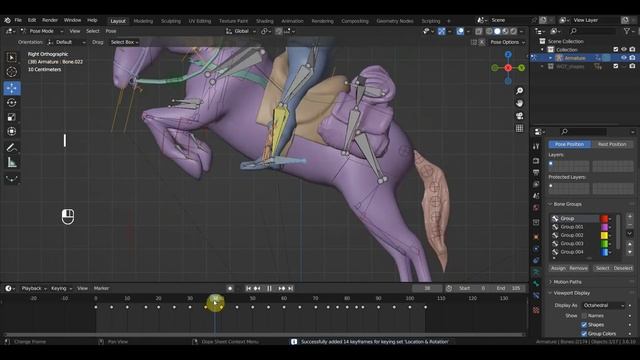This screenshot has height=360, width=640.
Task: Enable the Names show checkbox
Action: coord(584,316)
